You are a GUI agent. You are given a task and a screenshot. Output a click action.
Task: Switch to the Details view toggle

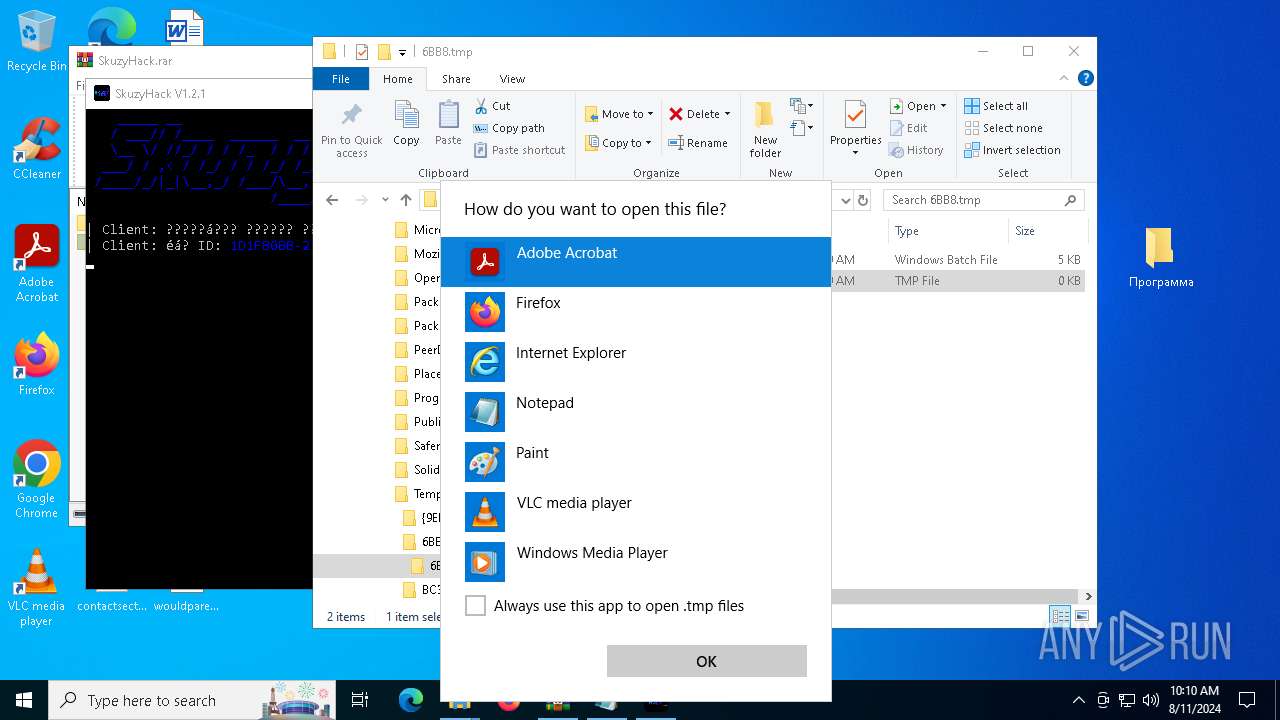[x=1059, y=616]
